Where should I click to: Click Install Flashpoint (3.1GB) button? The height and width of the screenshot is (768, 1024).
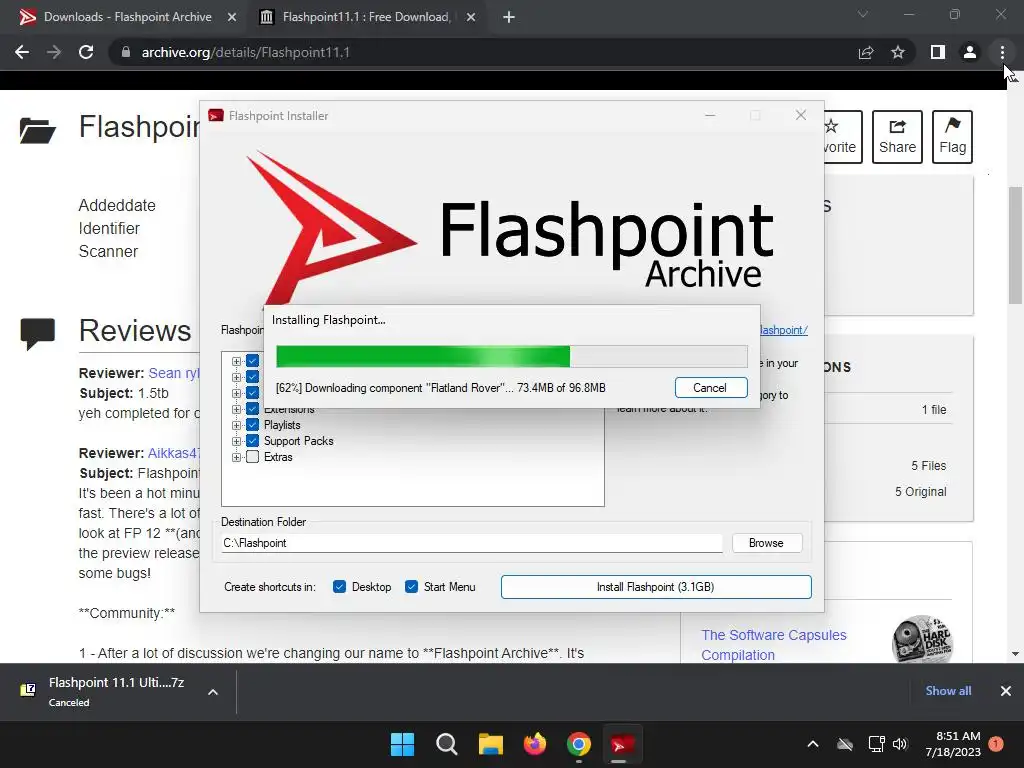656,586
